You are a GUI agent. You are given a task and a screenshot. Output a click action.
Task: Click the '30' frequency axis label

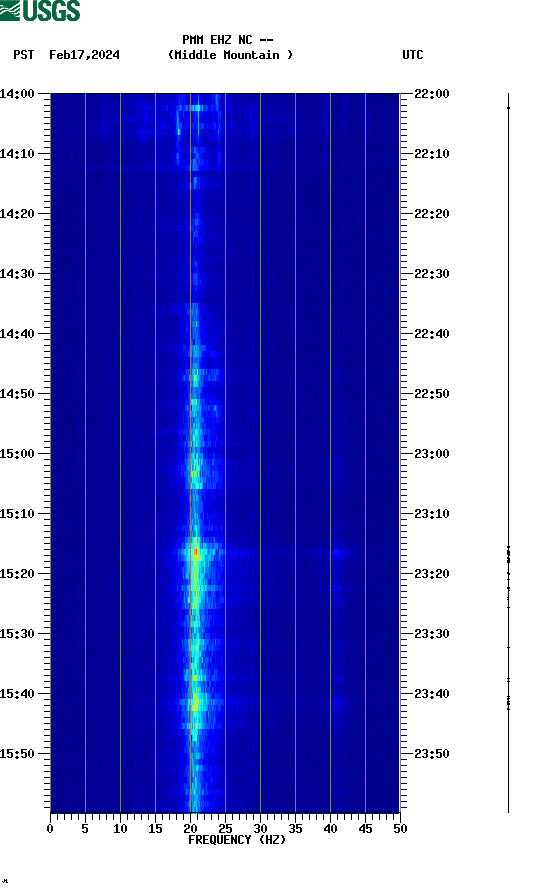pos(260,829)
